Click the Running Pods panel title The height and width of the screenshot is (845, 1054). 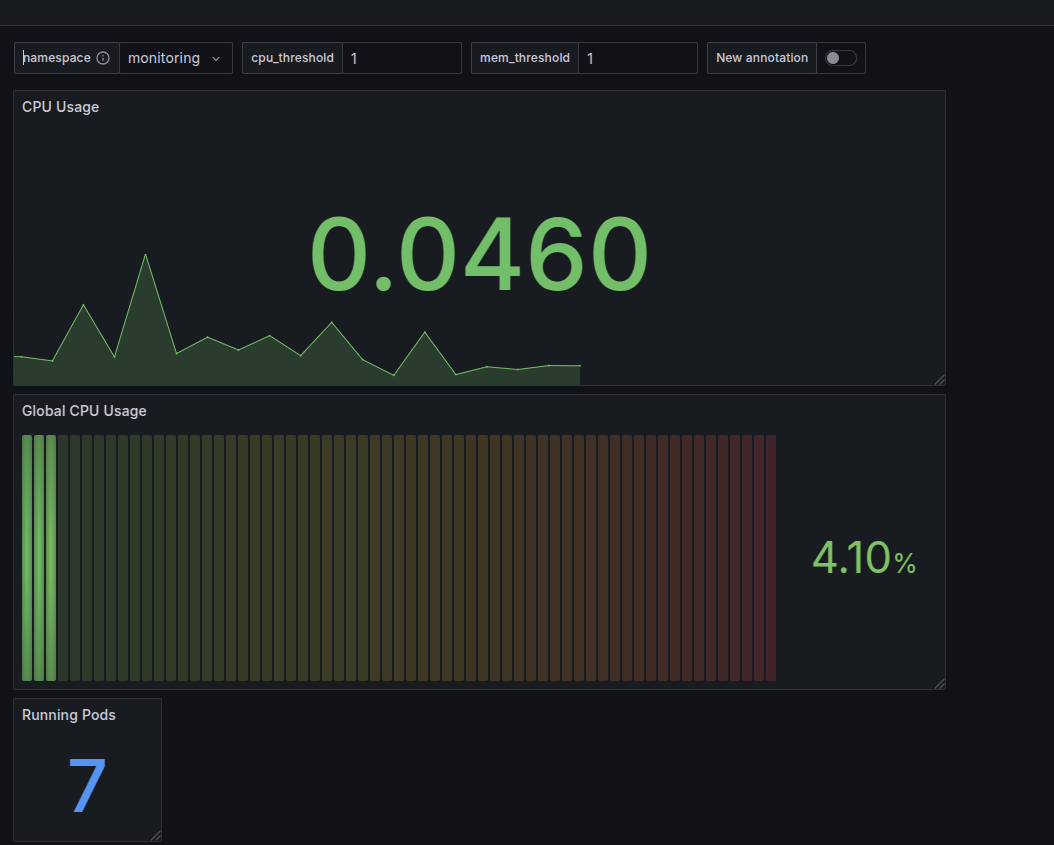tap(69, 715)
